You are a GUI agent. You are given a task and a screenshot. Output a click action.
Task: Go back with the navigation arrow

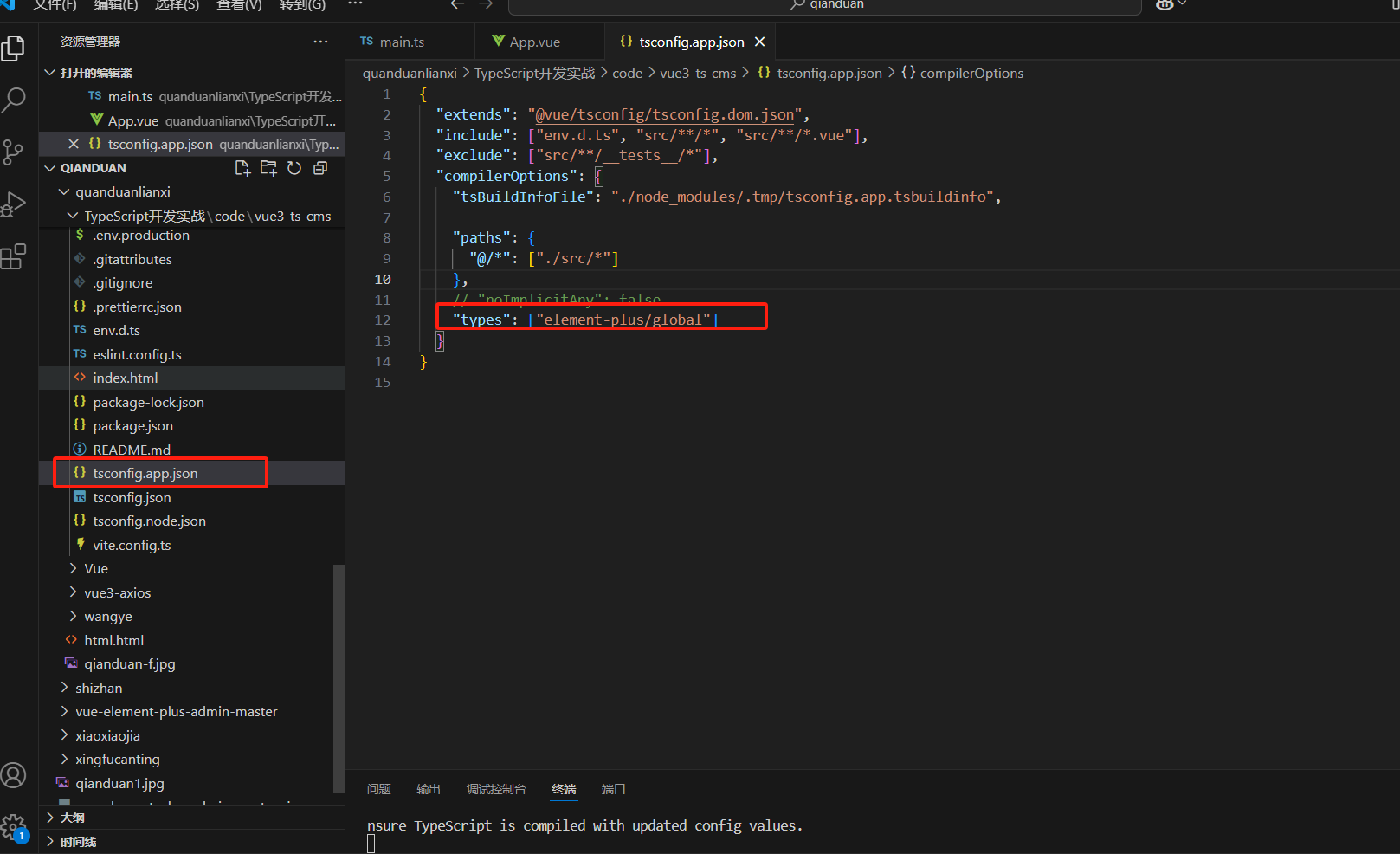coord(457,4)
